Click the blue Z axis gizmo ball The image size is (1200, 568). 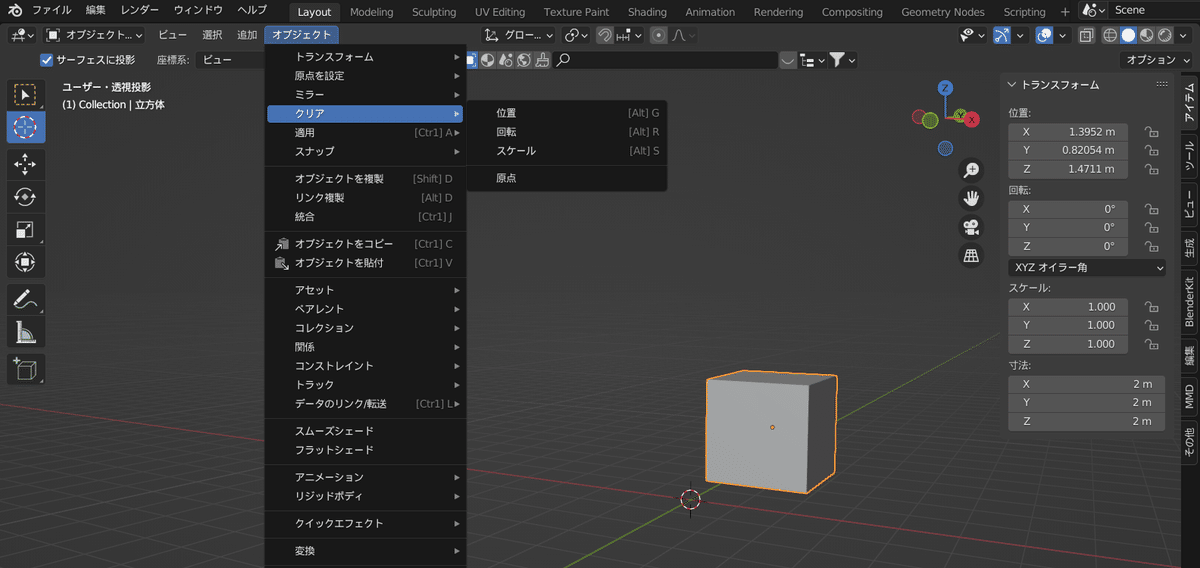click(x=945, y=88)
